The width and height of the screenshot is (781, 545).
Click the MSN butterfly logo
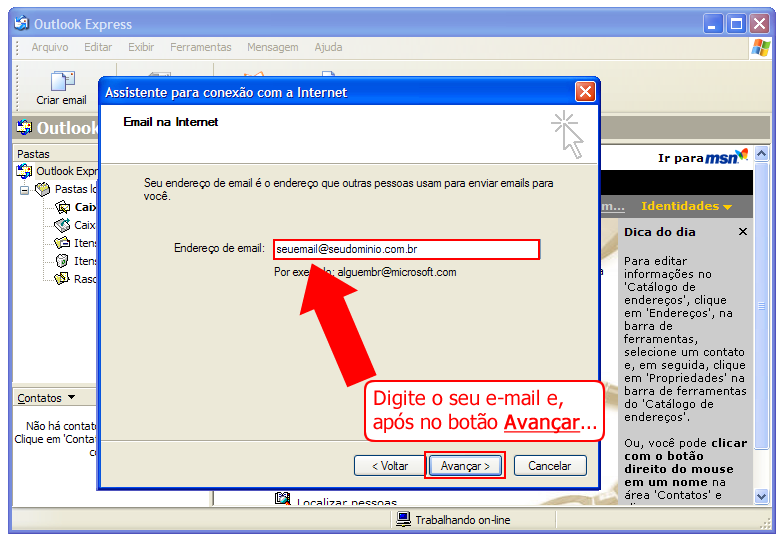[x=742, y=155]
